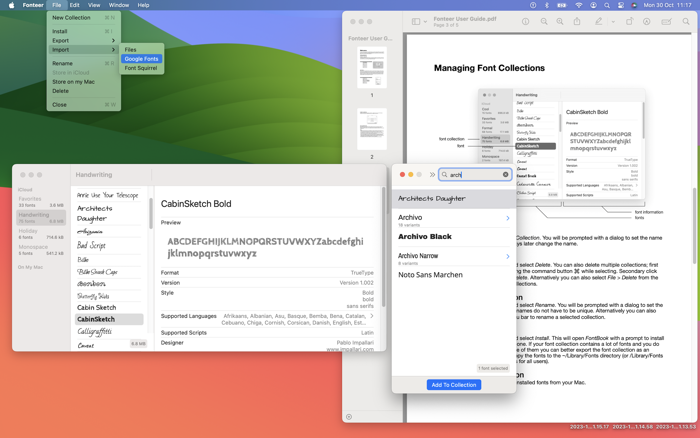Open the View menu
The image size is (700, 438).
tap(94, 5)
